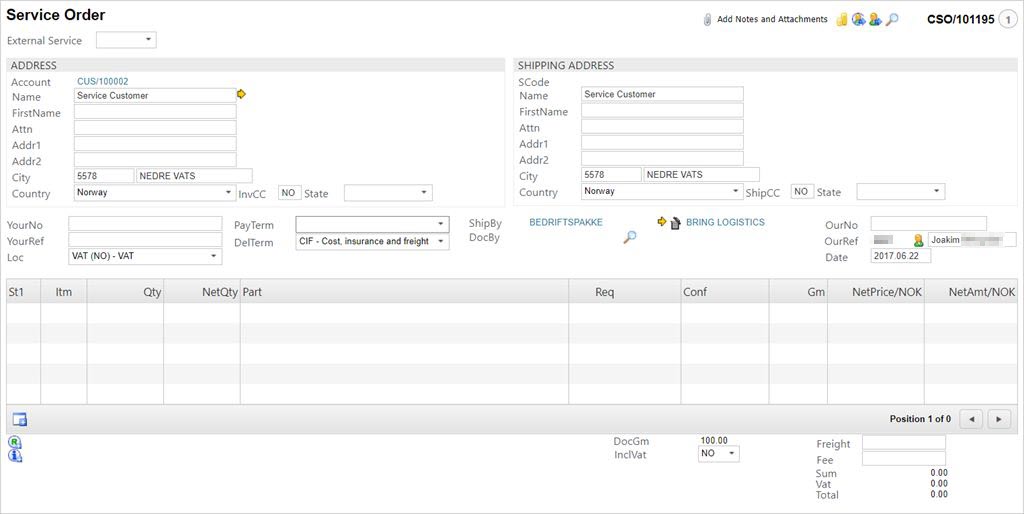The width and height of the screenshot is (1024, 514).
Task: Click the green R icon at bottom left
Action: 15,442
